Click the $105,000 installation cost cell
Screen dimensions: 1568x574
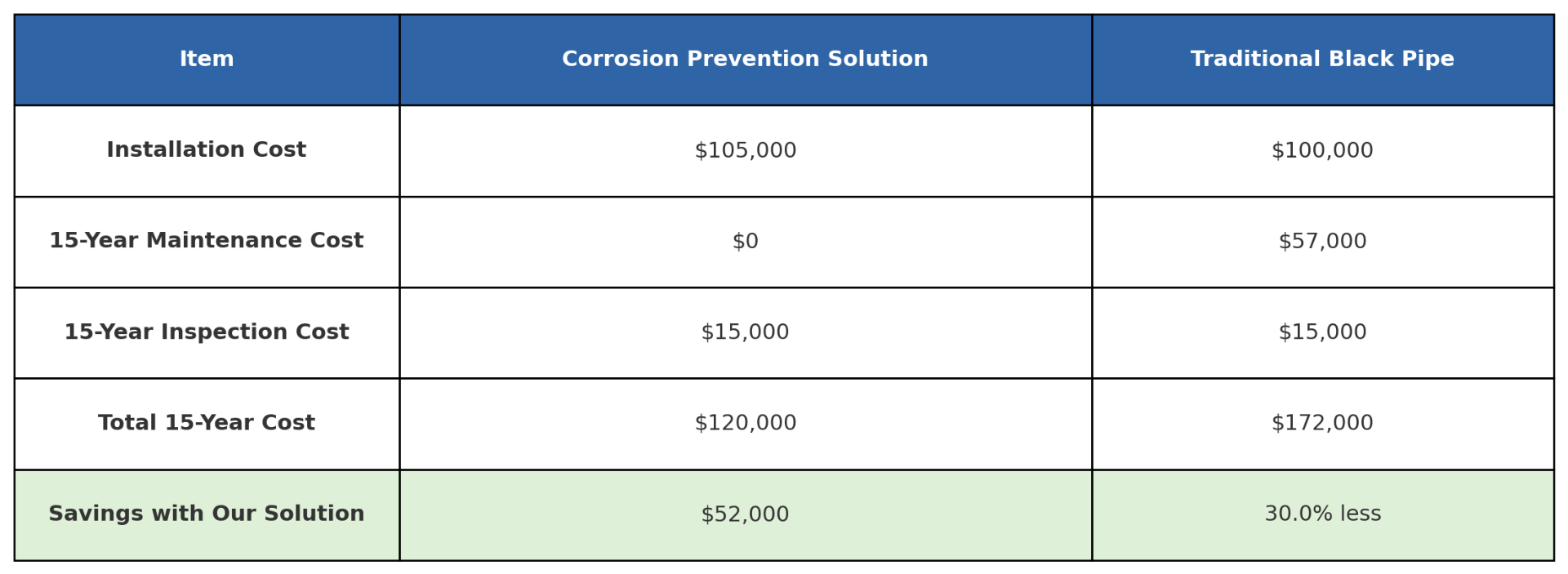coord(745,151)
